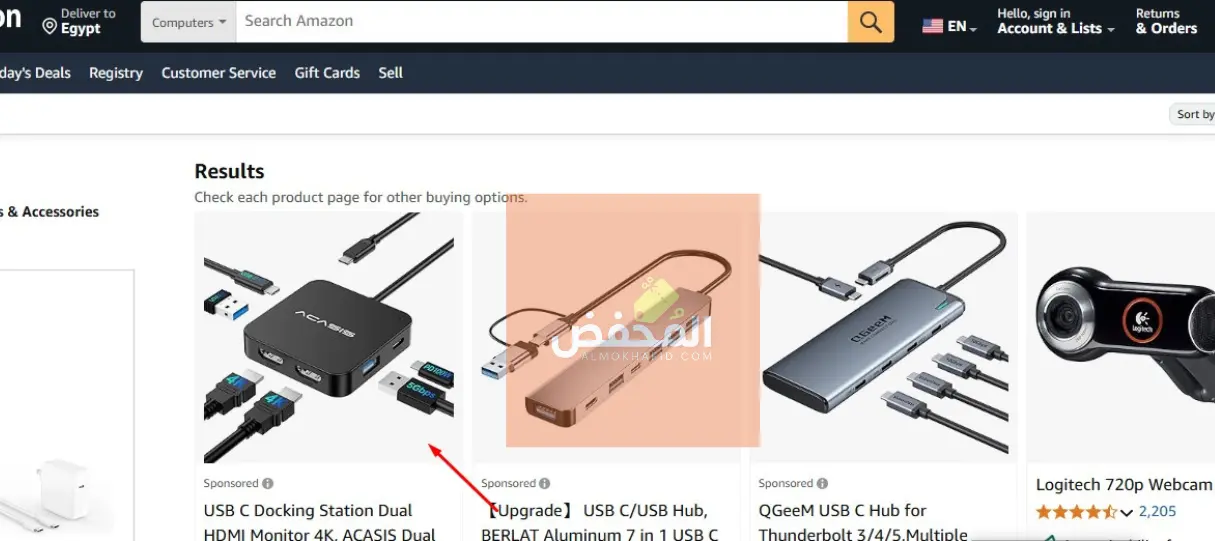Expand rating breakdown chevron beside stars
Screen dimensions: 1215x541
tap(1126, 513)
